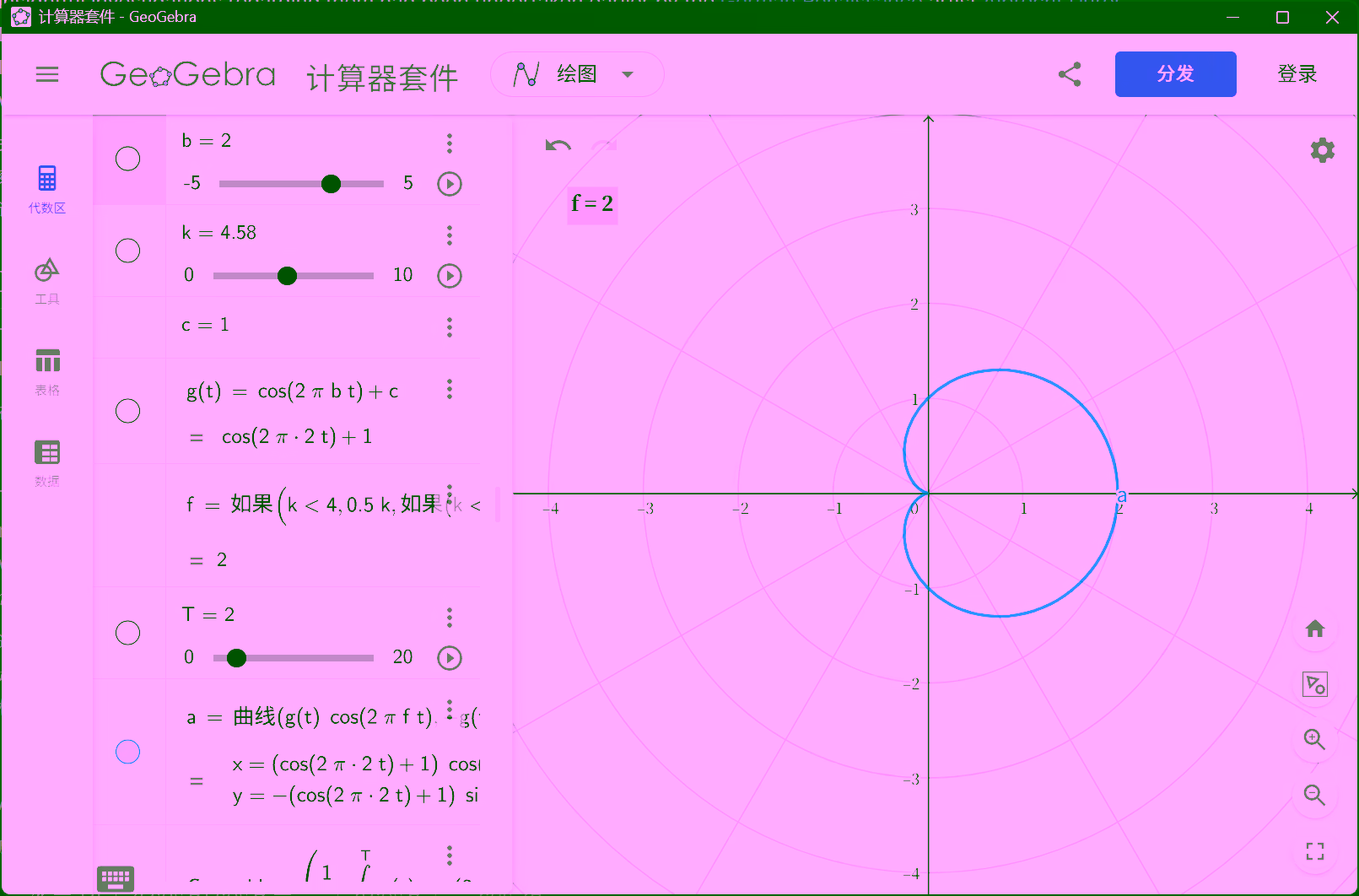
Task: Toggle visibility circle for g(t) function
Action: click(x=127, y=411)
